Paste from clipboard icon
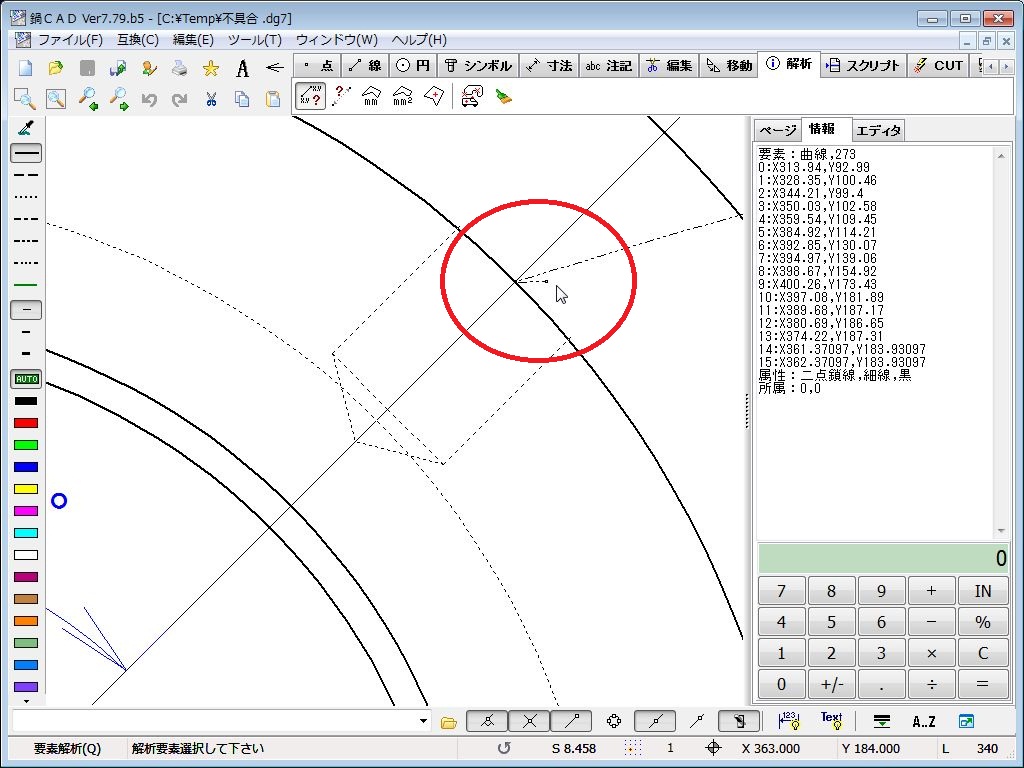Screen dimensions: 1024x768 (x=273, y=99)
